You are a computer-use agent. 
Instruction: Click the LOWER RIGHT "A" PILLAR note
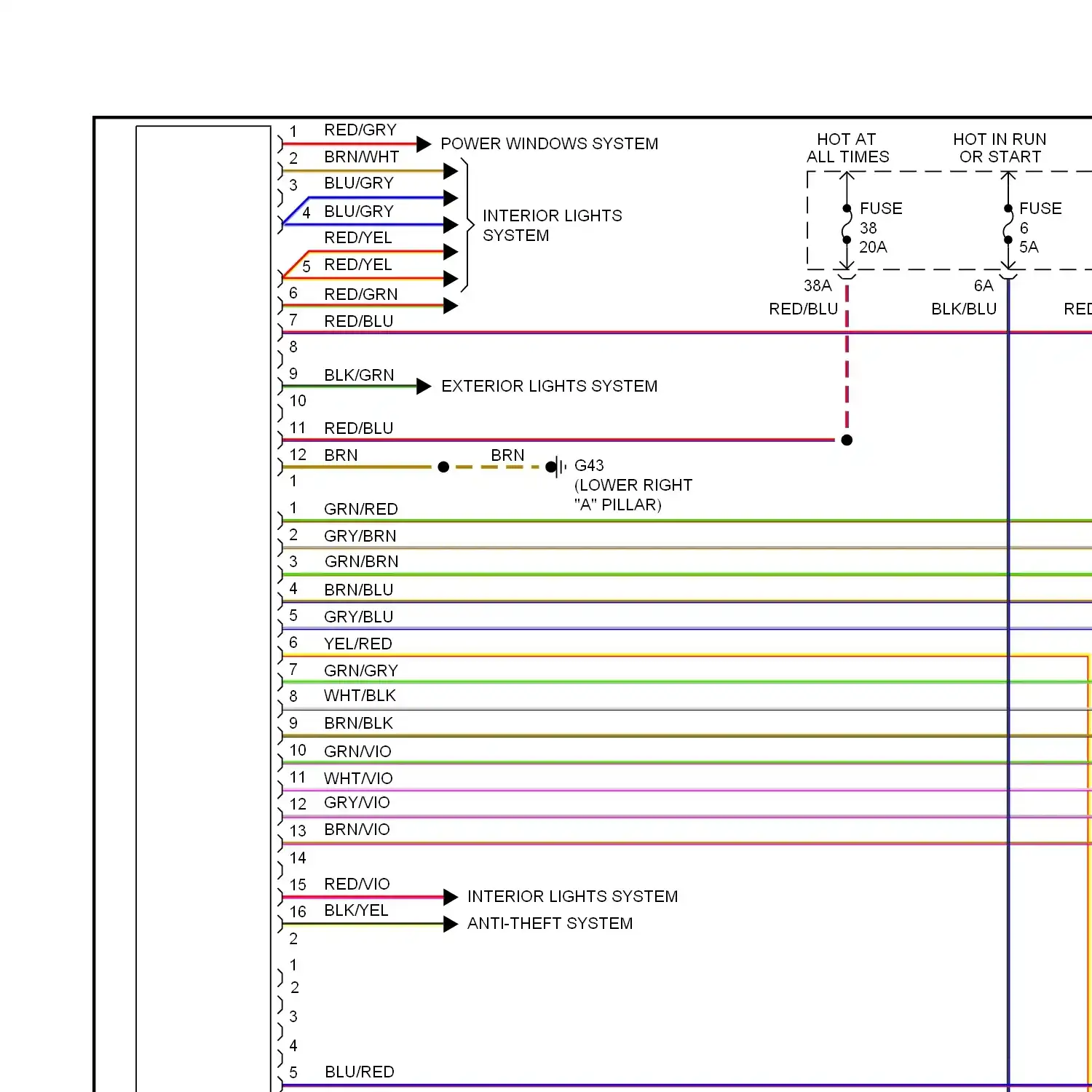tap(633, 495)
